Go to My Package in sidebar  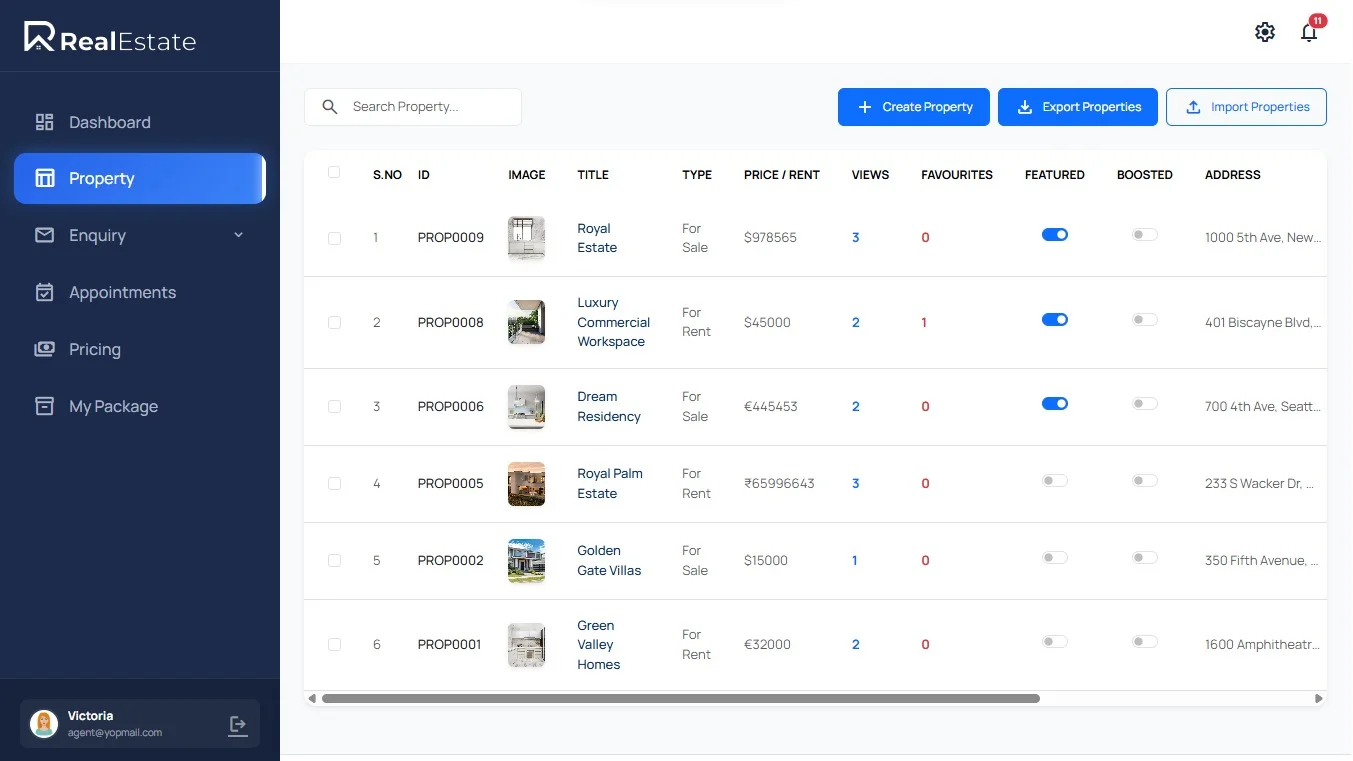(x=113, y=406)
